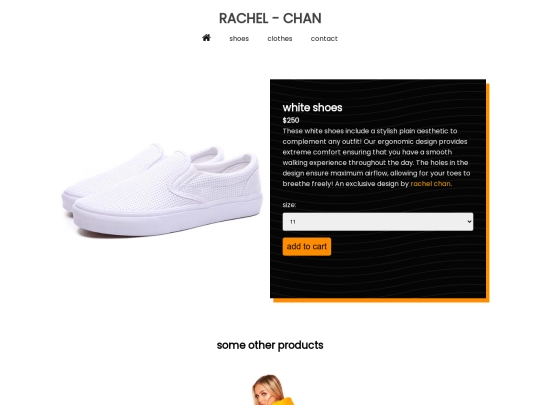Click the rear shoe's heel opening

pyautogui.click(x=208, y=154)
